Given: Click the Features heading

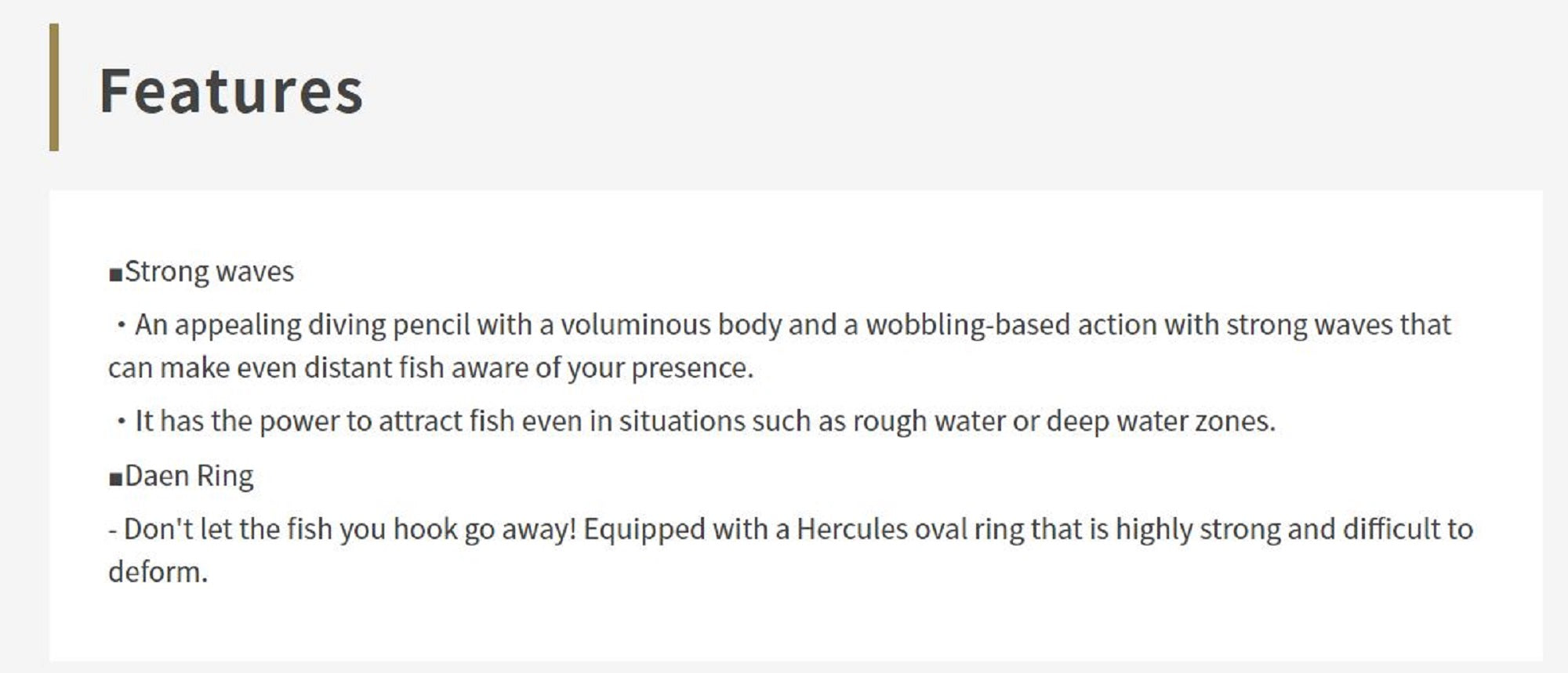Looking at the screenshot, I should [230, 91].
